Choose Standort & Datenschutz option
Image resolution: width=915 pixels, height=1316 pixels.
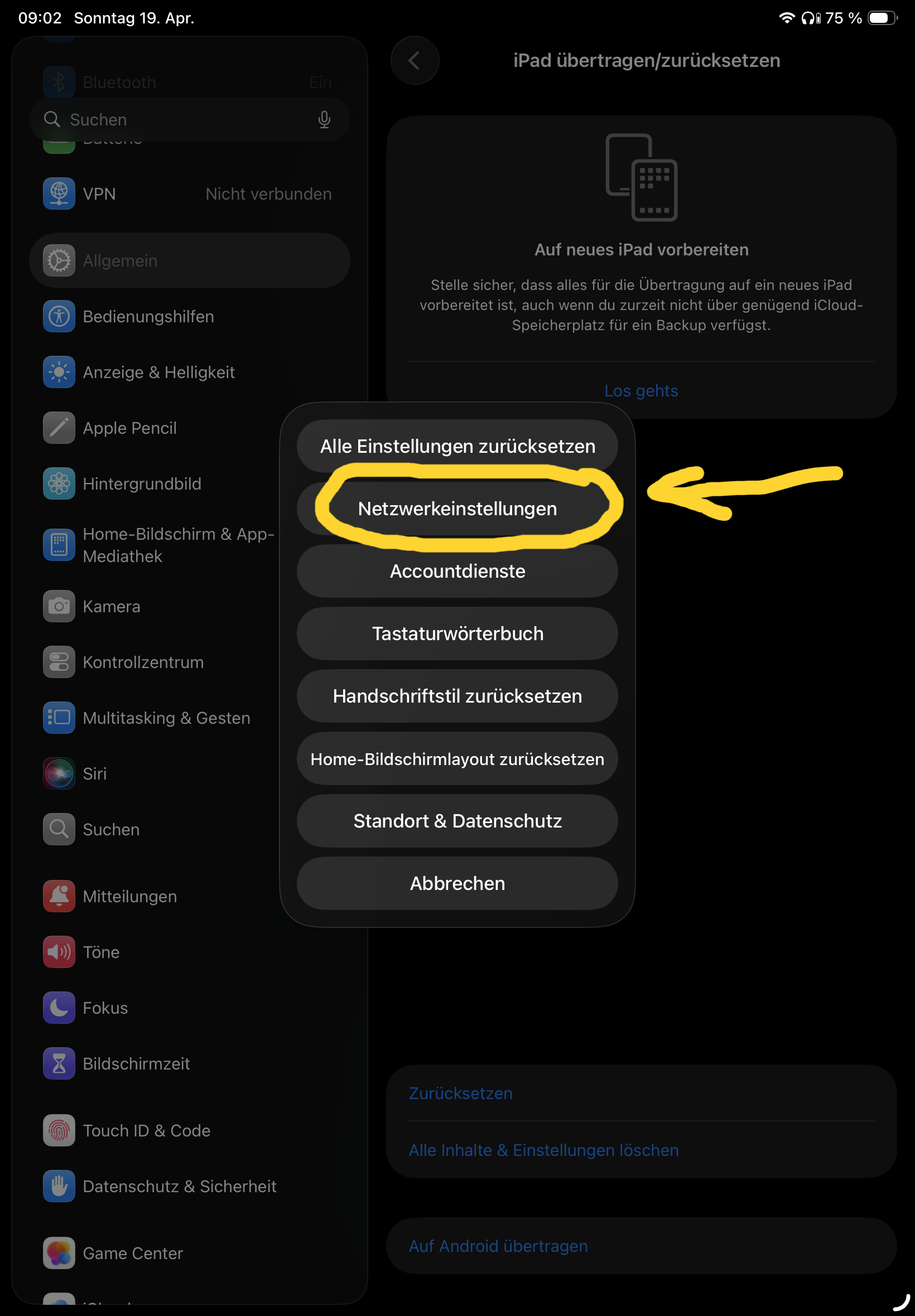[457, 821]
